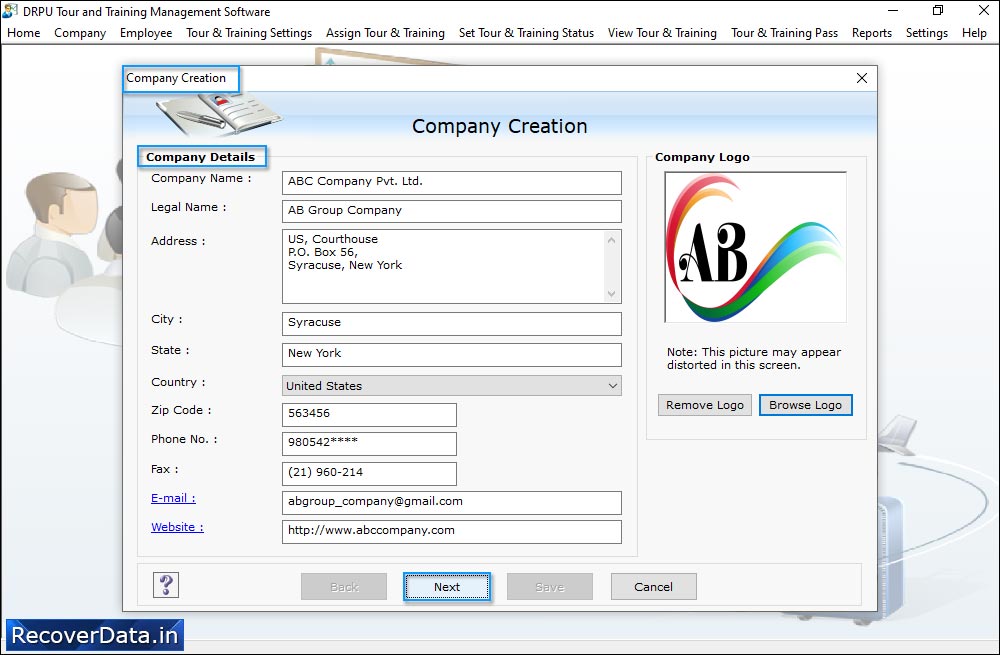Click the AB company logo preview
Viewport: 1000px width, 655px height.
coord(755,247)
